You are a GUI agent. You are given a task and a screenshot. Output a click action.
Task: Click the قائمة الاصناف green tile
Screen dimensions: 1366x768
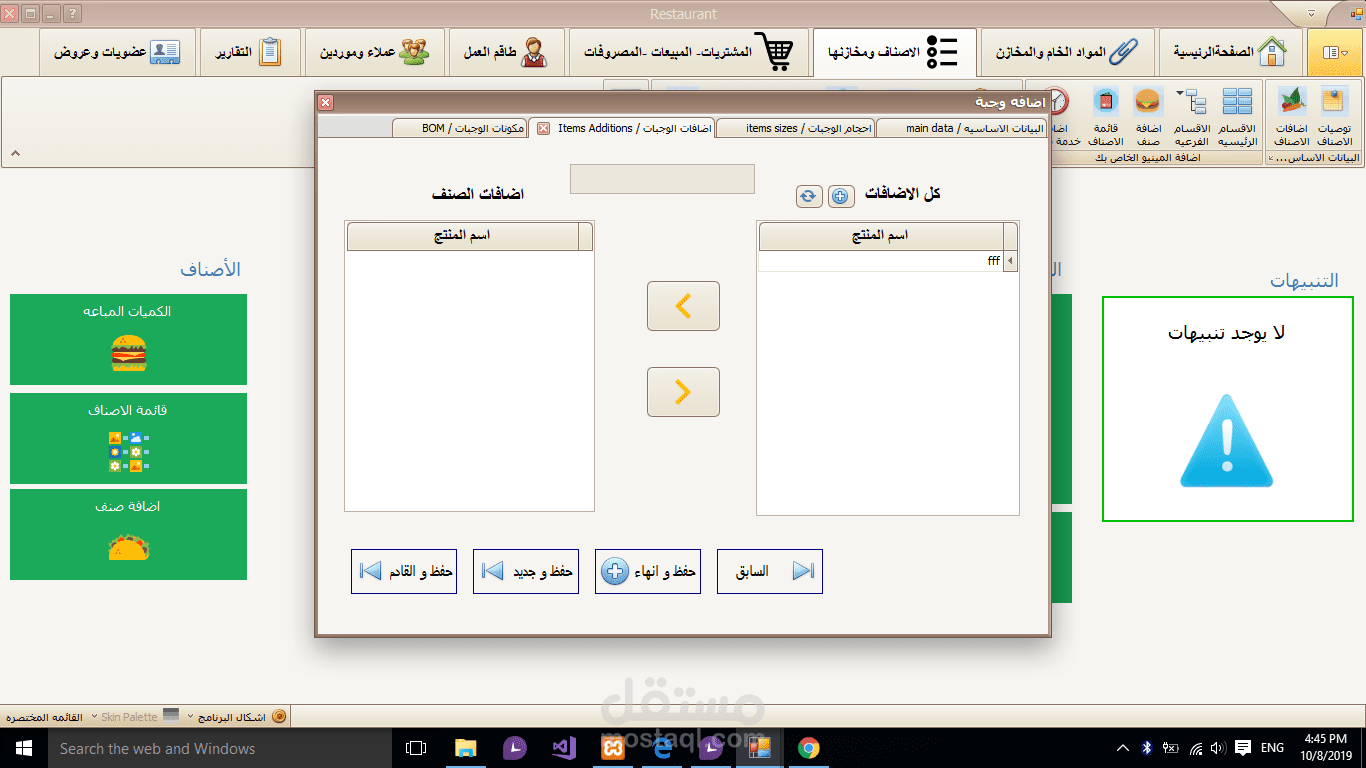128,438
